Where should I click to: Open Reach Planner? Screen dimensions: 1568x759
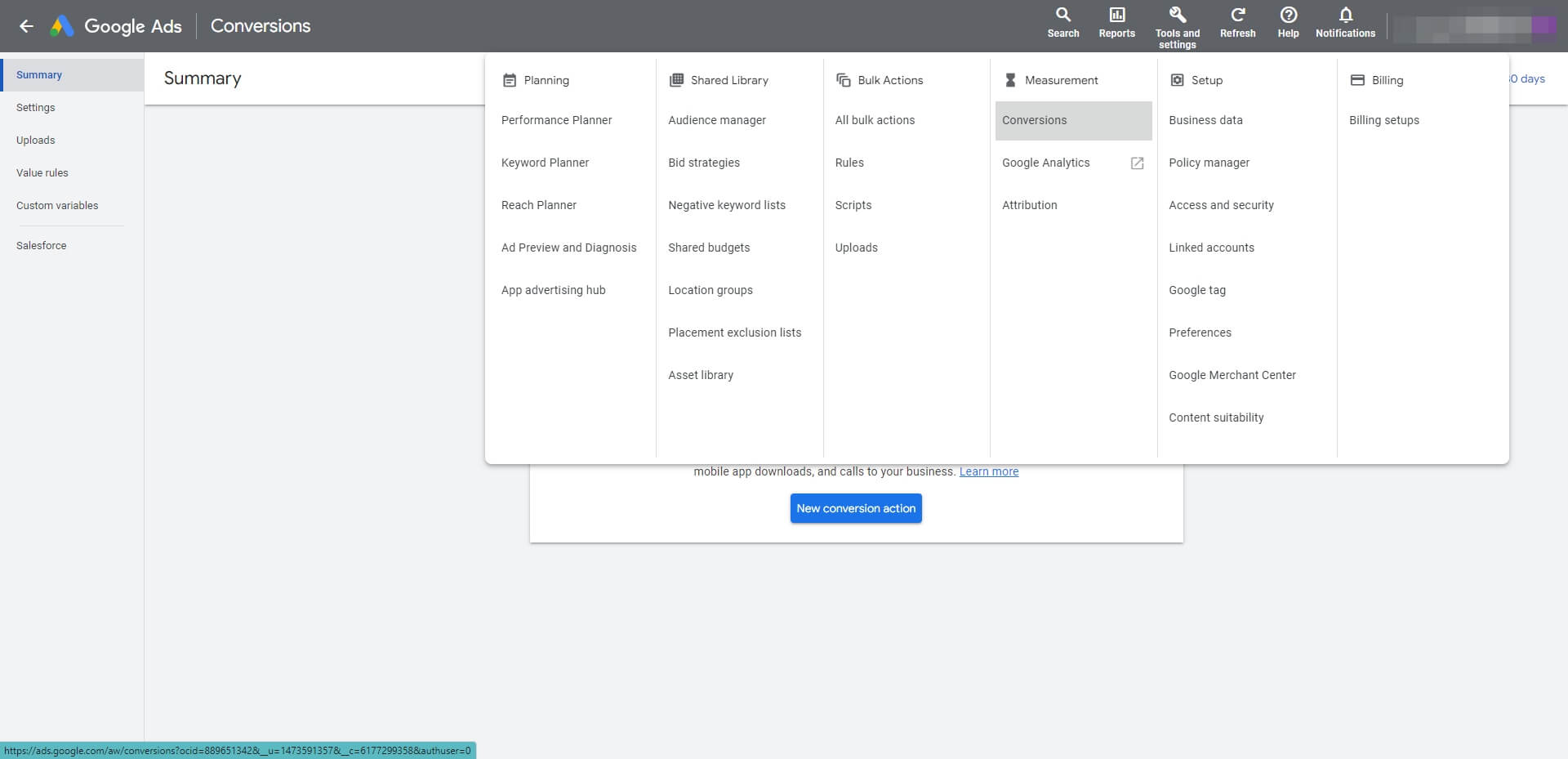coord(539,205)
